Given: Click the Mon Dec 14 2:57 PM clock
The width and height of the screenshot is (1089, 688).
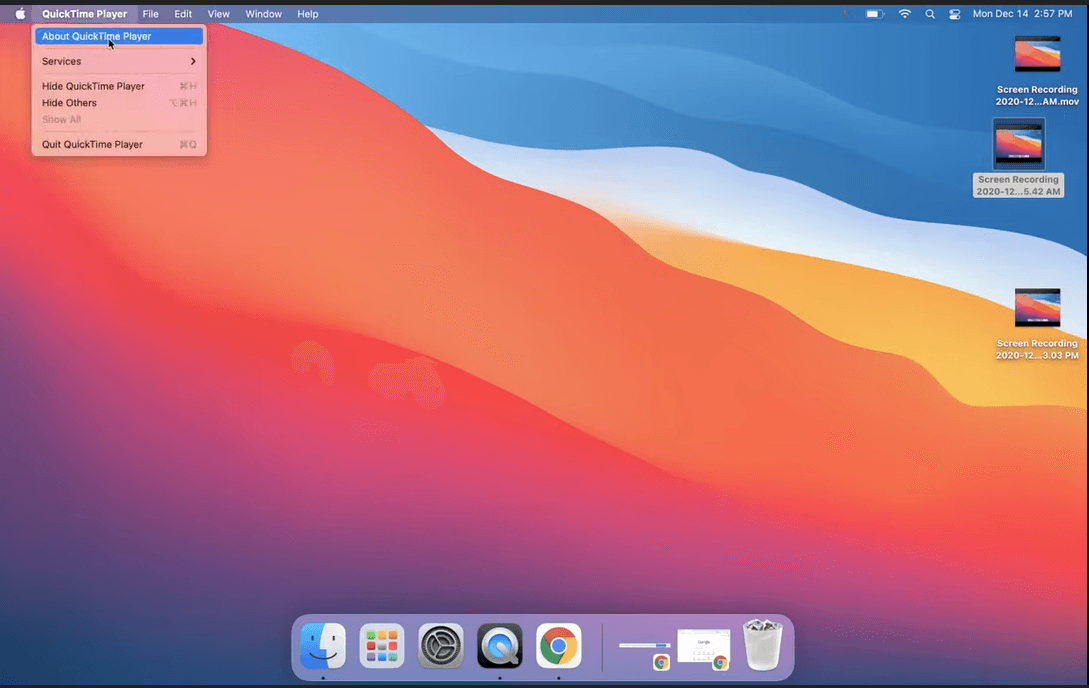Looking at the screenshot, I should pos(1022,14).
